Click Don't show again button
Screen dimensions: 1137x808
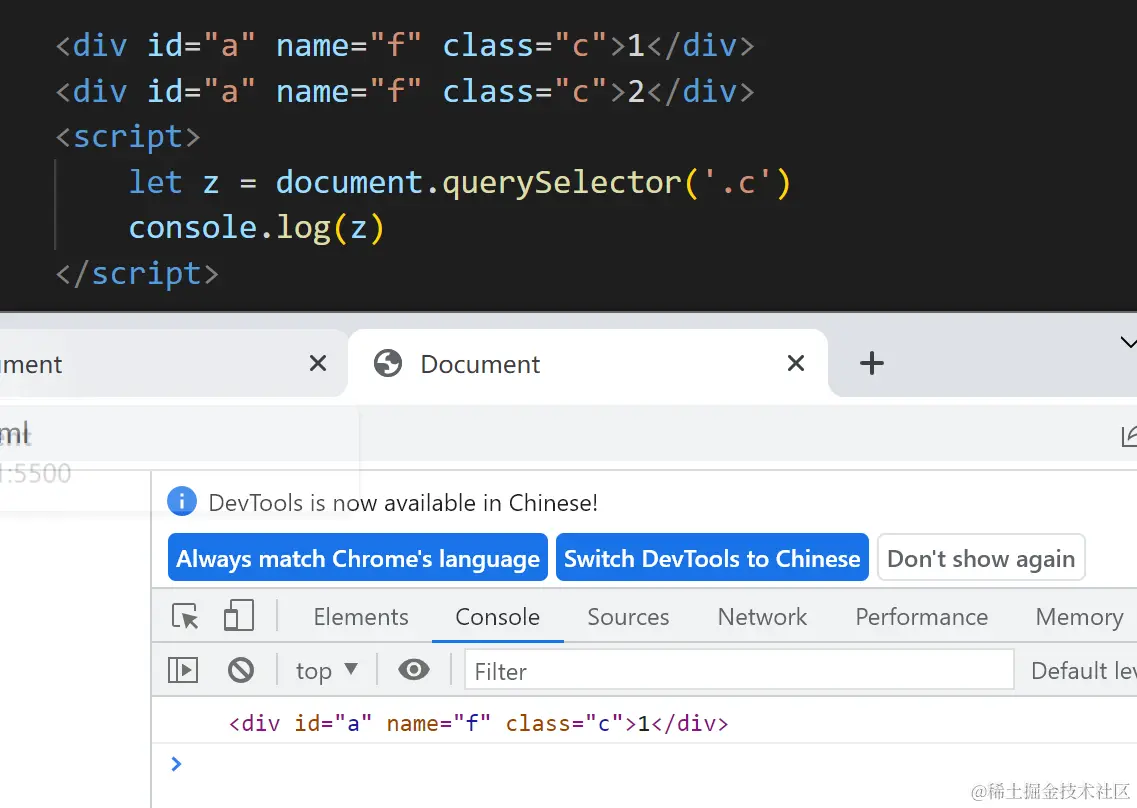[981, 558]
